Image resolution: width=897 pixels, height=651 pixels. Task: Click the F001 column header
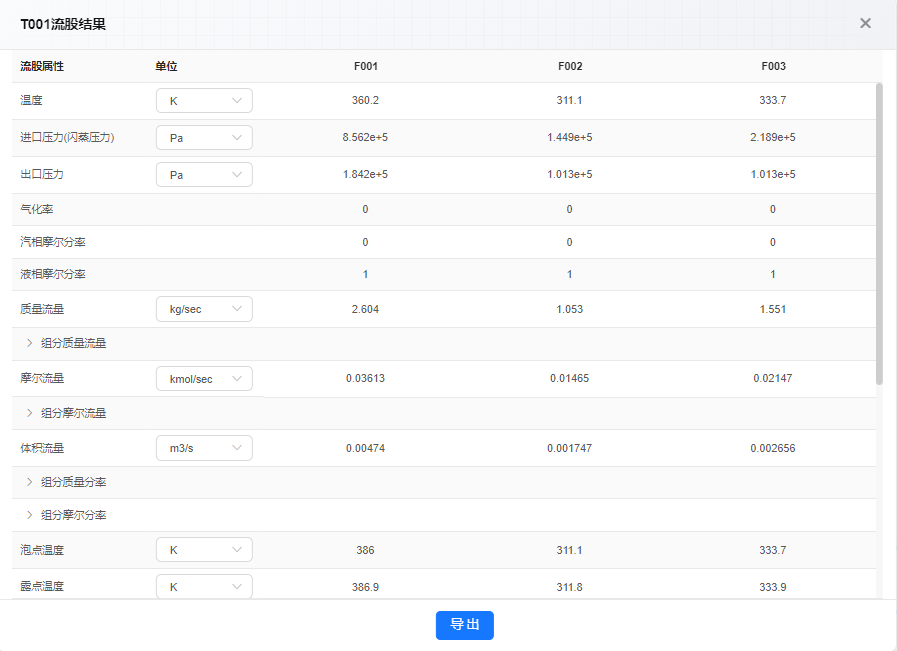tap(366, 66)
